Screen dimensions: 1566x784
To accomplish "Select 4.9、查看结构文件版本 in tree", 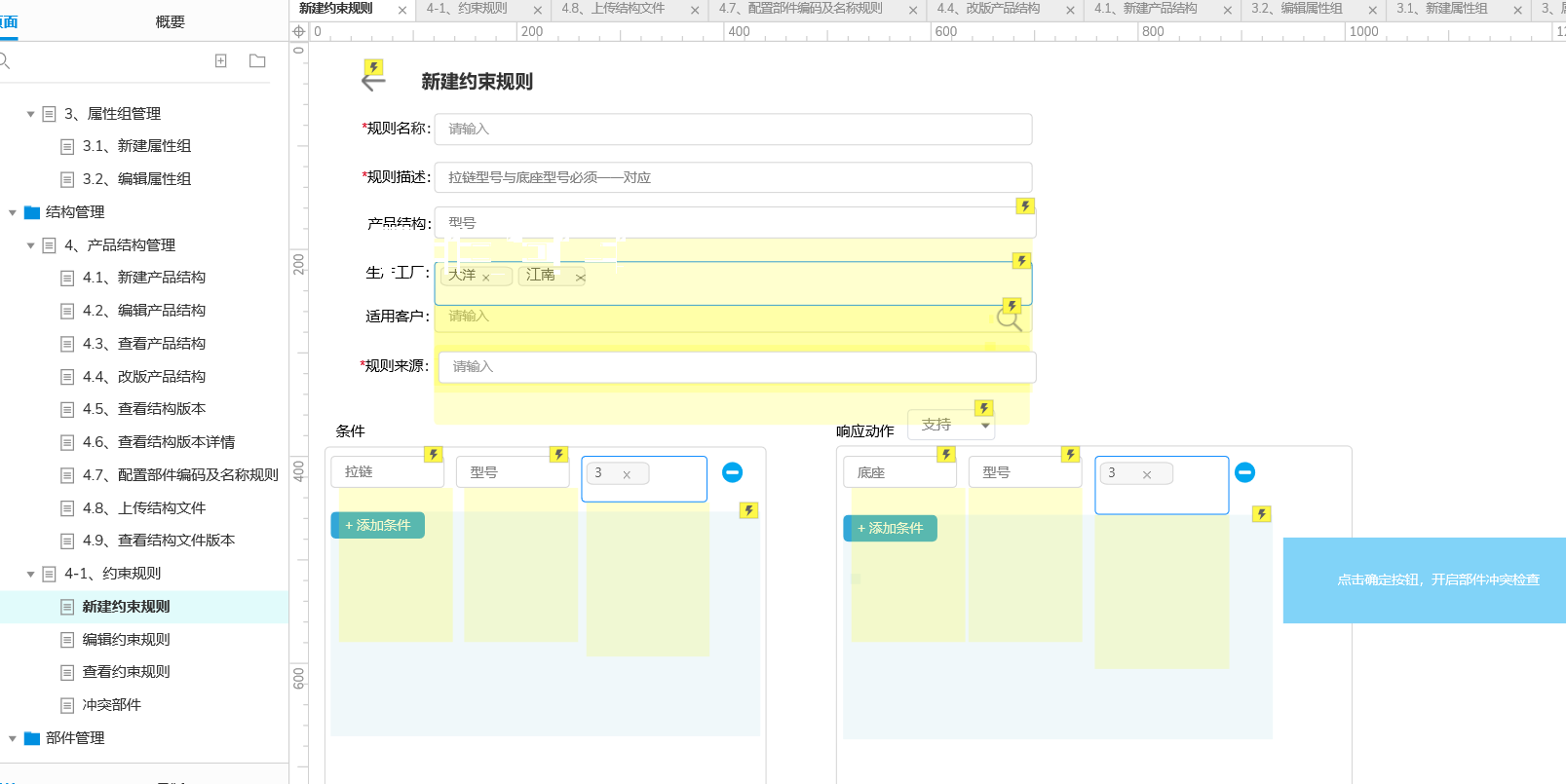I will pyautogui.click(x=159, y=541).
